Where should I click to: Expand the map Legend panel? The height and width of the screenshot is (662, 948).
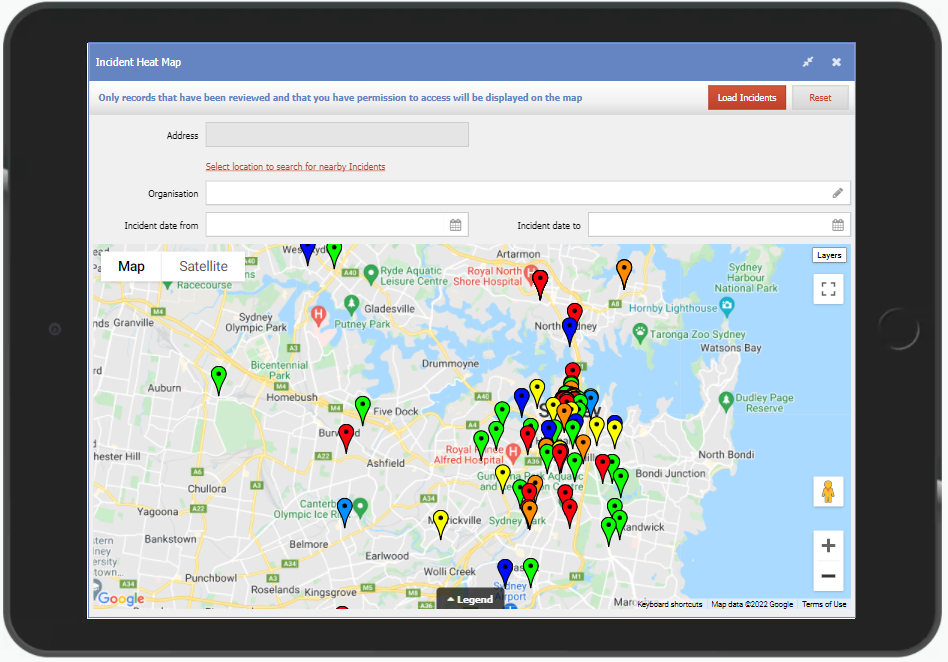click(470, 598)
